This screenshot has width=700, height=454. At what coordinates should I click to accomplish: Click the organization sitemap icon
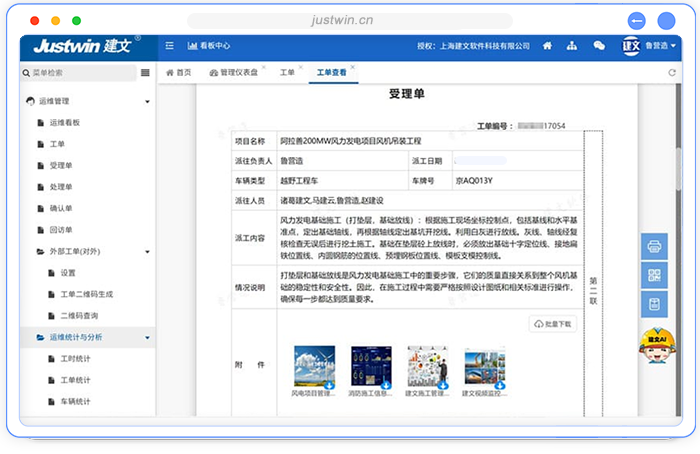[572, 46]
